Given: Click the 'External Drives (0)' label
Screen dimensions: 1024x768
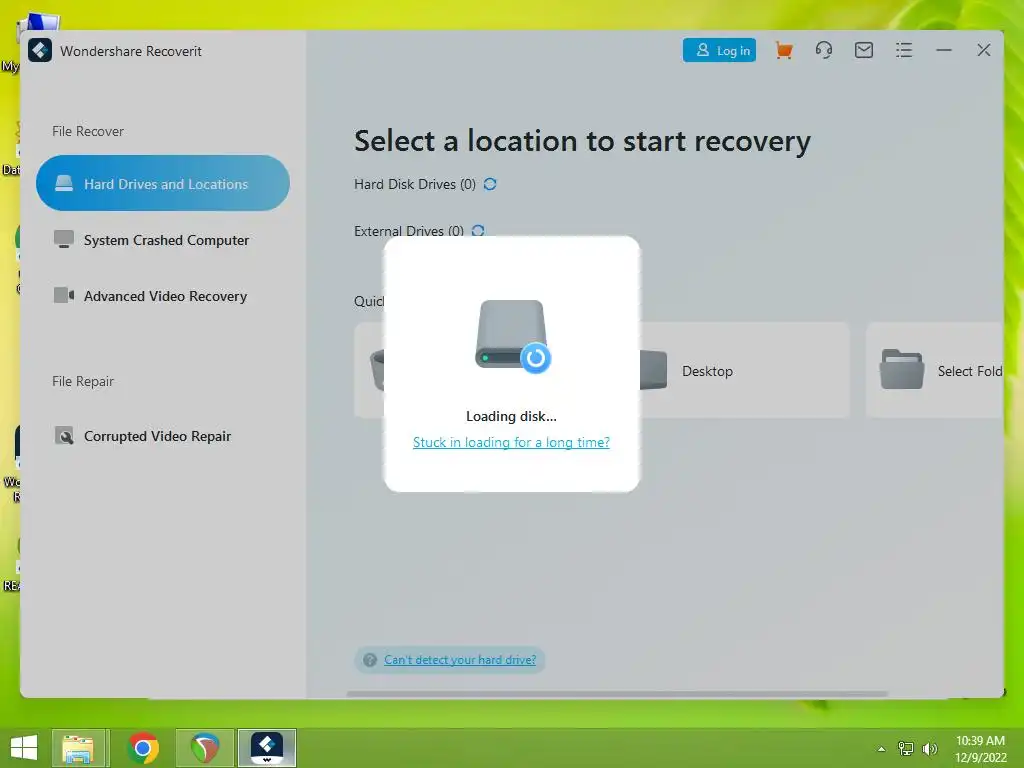Looking at the screenshot, I should click(x=409, y=231).
